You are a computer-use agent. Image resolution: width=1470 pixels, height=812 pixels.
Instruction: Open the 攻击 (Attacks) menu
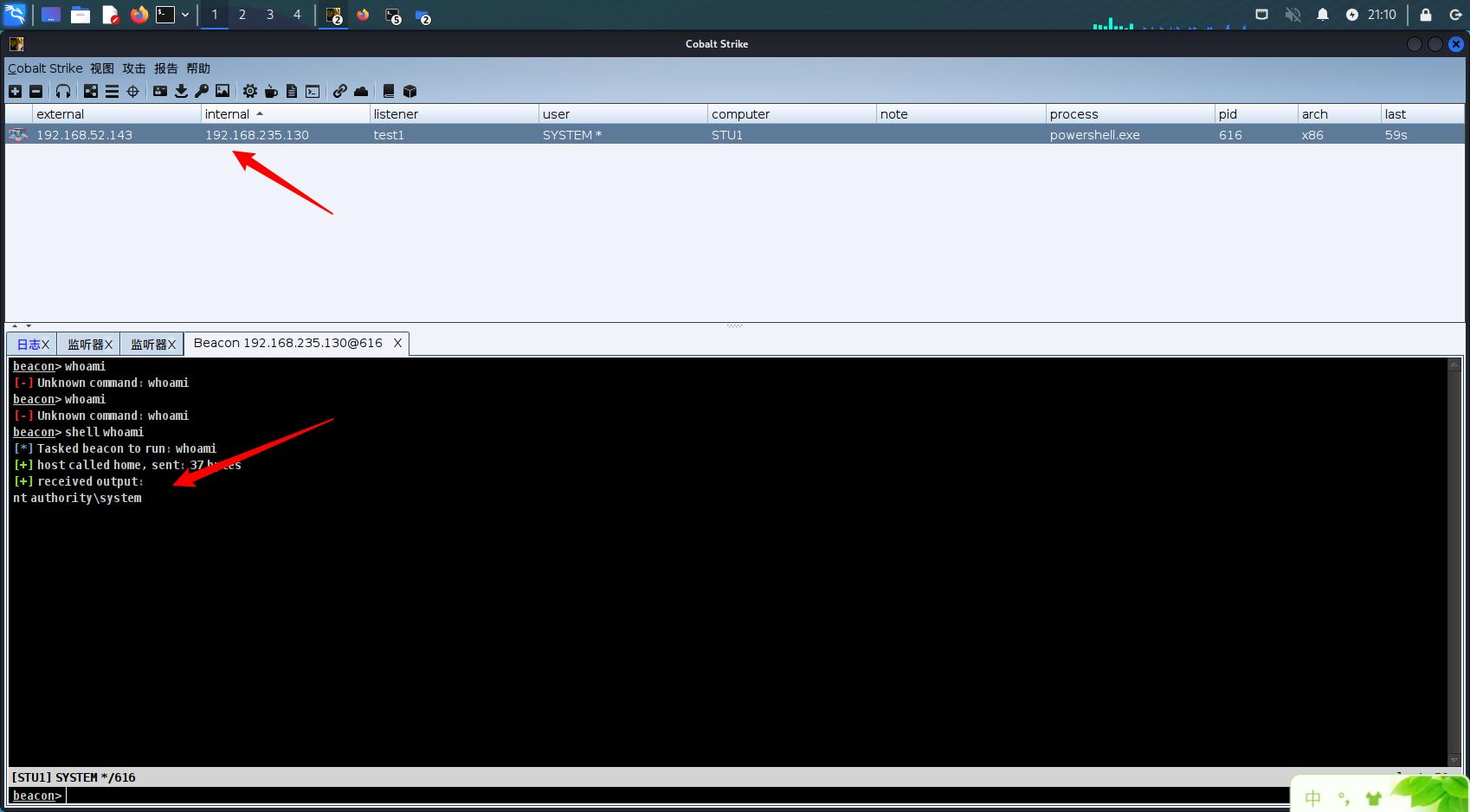pyautogui.click(x=134, y=68)
